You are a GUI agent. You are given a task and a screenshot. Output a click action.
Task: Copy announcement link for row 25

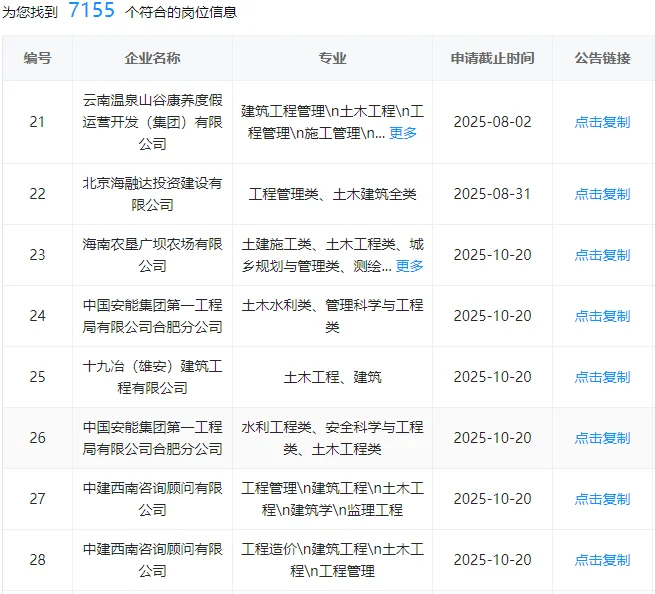point(602,377)
